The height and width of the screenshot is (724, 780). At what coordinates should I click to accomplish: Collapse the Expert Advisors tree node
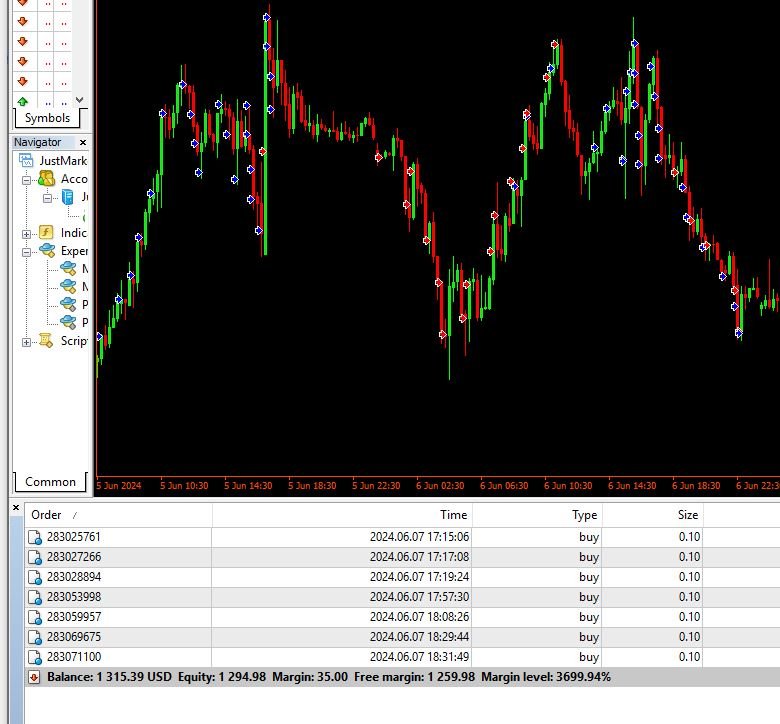[27, 252]
